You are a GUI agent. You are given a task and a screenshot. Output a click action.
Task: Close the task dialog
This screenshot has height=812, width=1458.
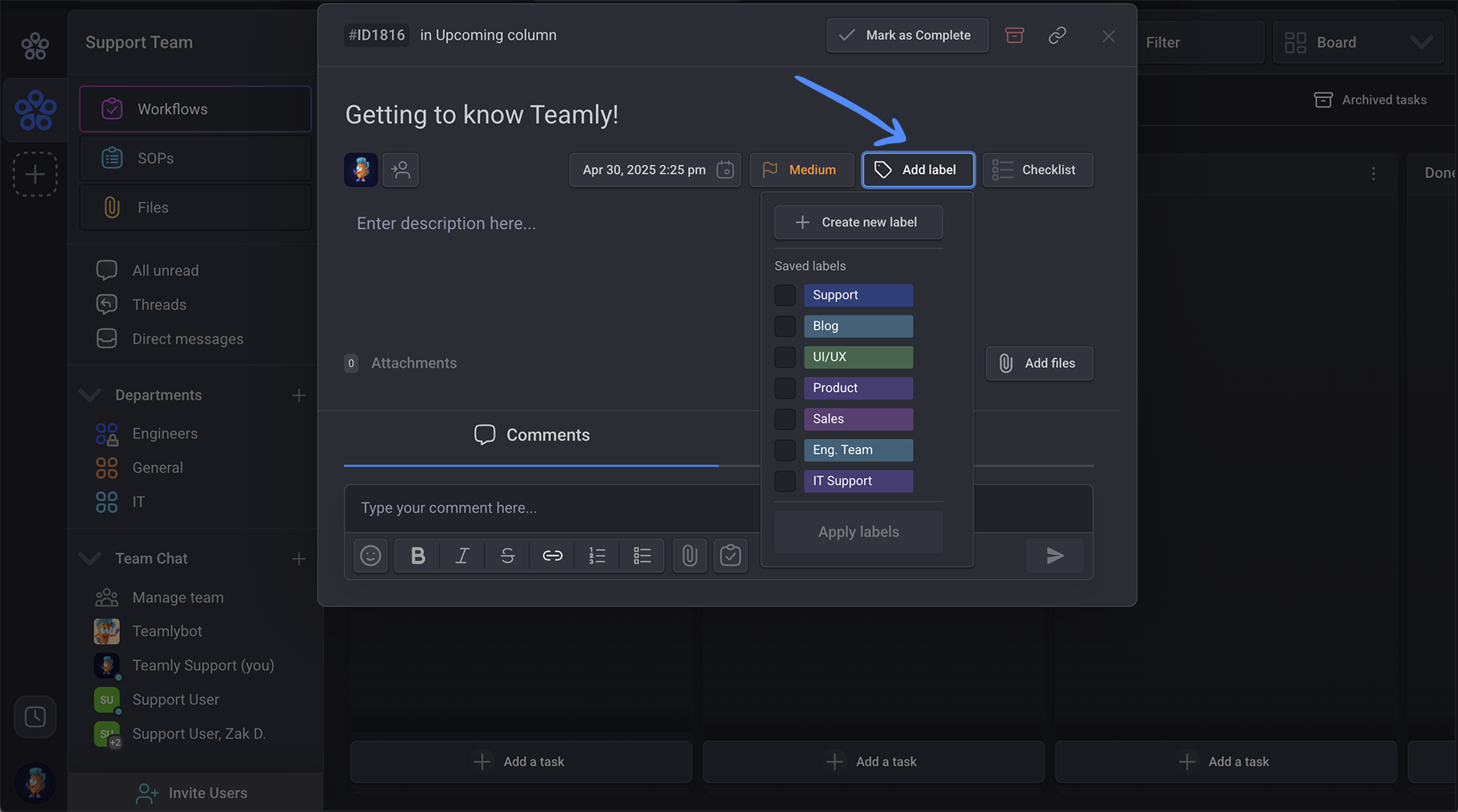pos(1107,36)
